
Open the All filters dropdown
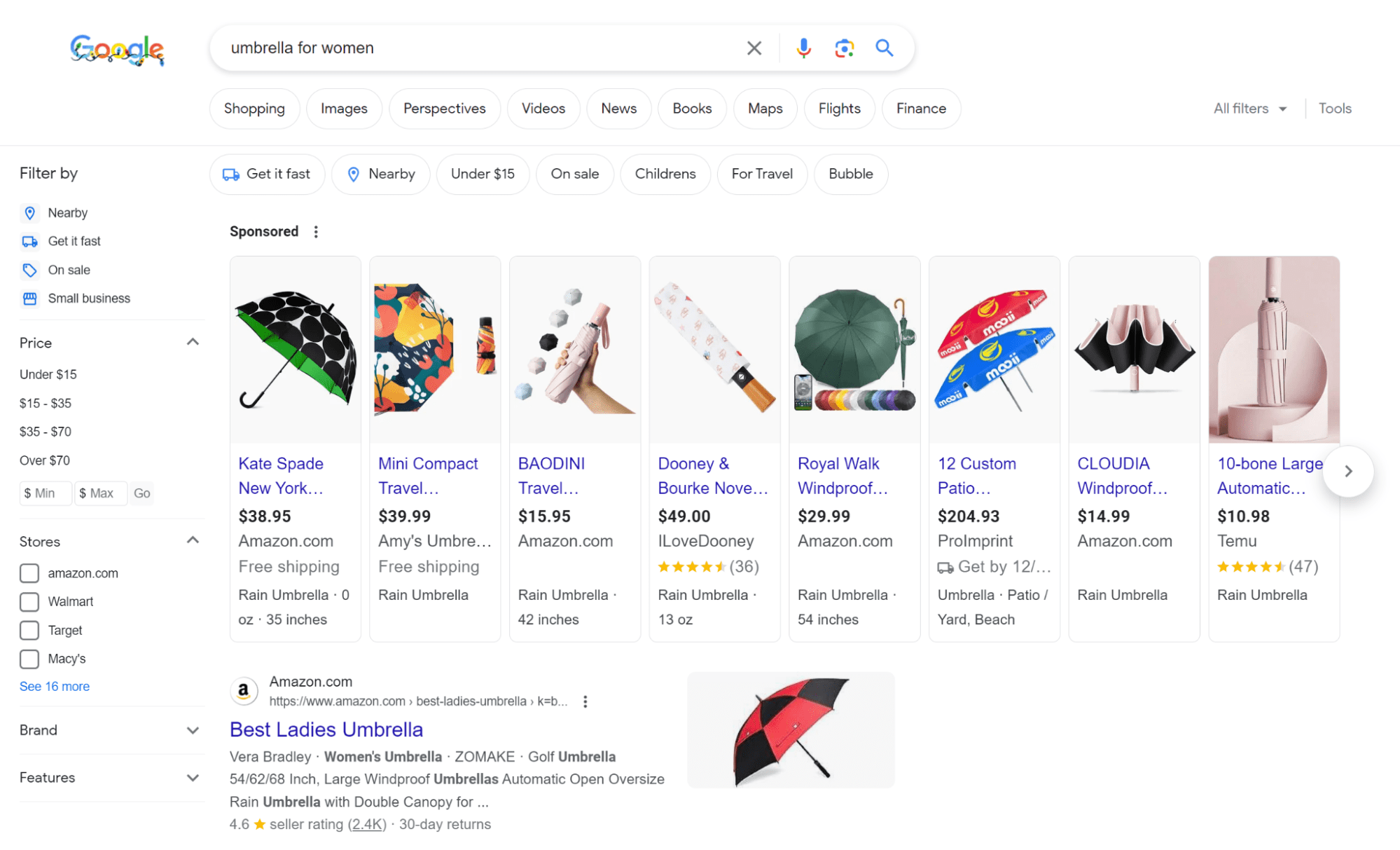pos(1249,109)
